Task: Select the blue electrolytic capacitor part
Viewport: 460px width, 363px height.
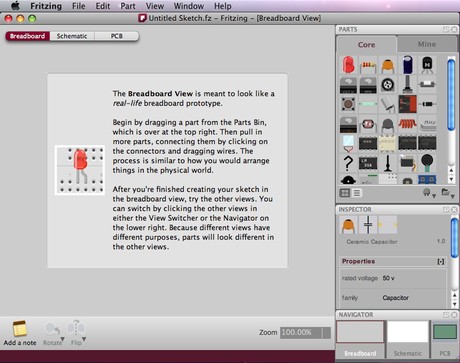Action: click(x=407, y=65)
